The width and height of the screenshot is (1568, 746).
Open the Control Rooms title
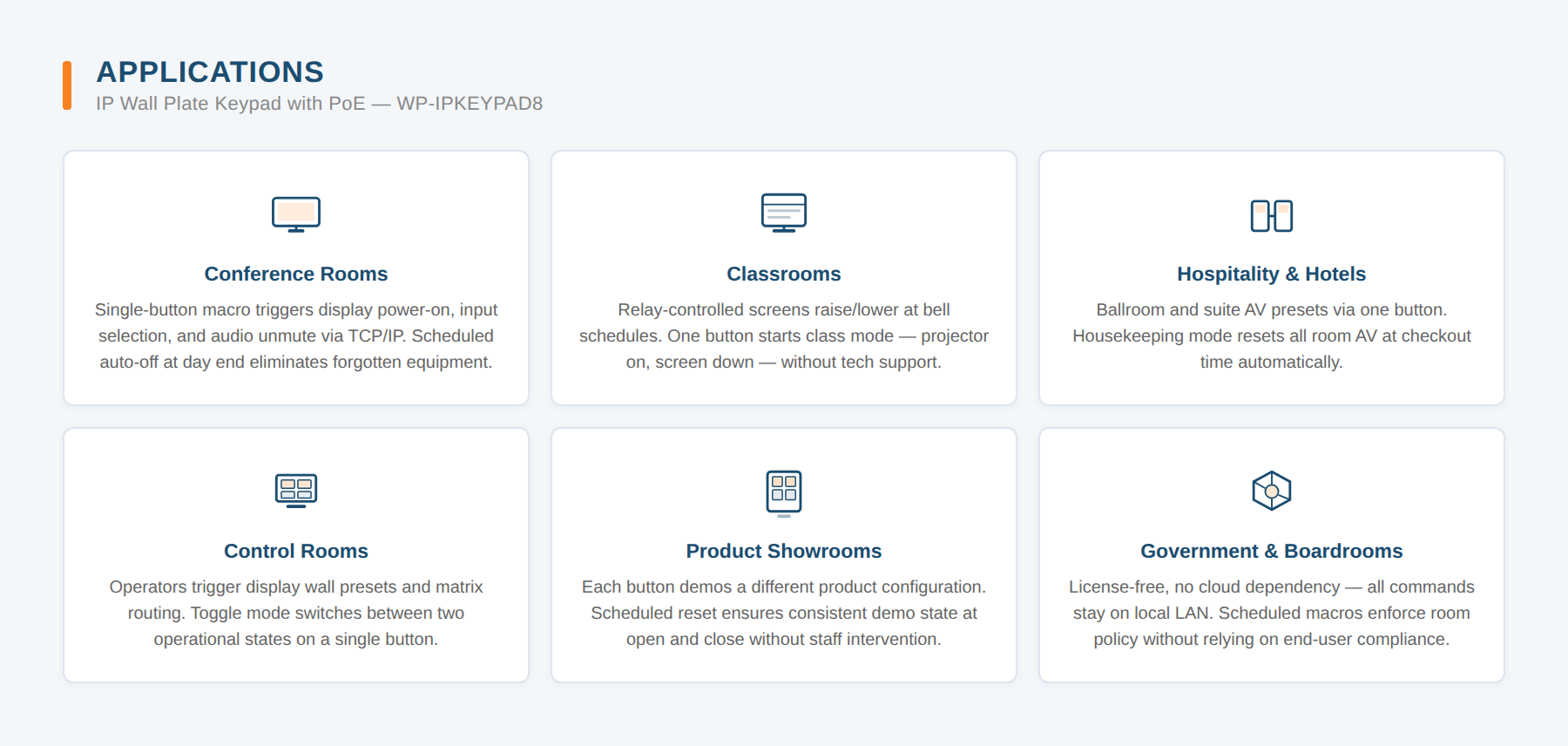click(x=296, y=551)
